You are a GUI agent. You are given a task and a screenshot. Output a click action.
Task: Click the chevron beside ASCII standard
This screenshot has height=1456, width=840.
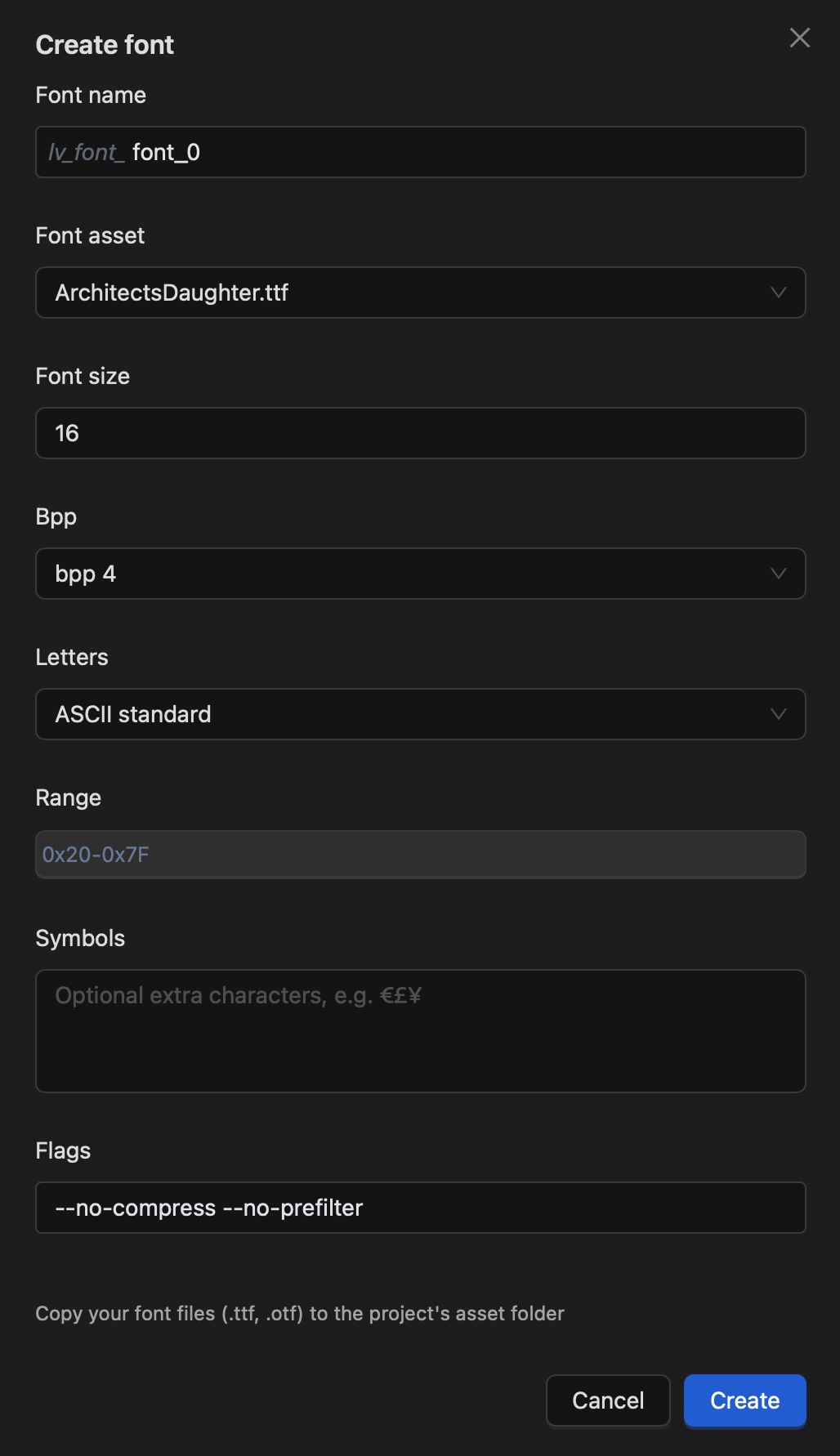coord(778,714)
